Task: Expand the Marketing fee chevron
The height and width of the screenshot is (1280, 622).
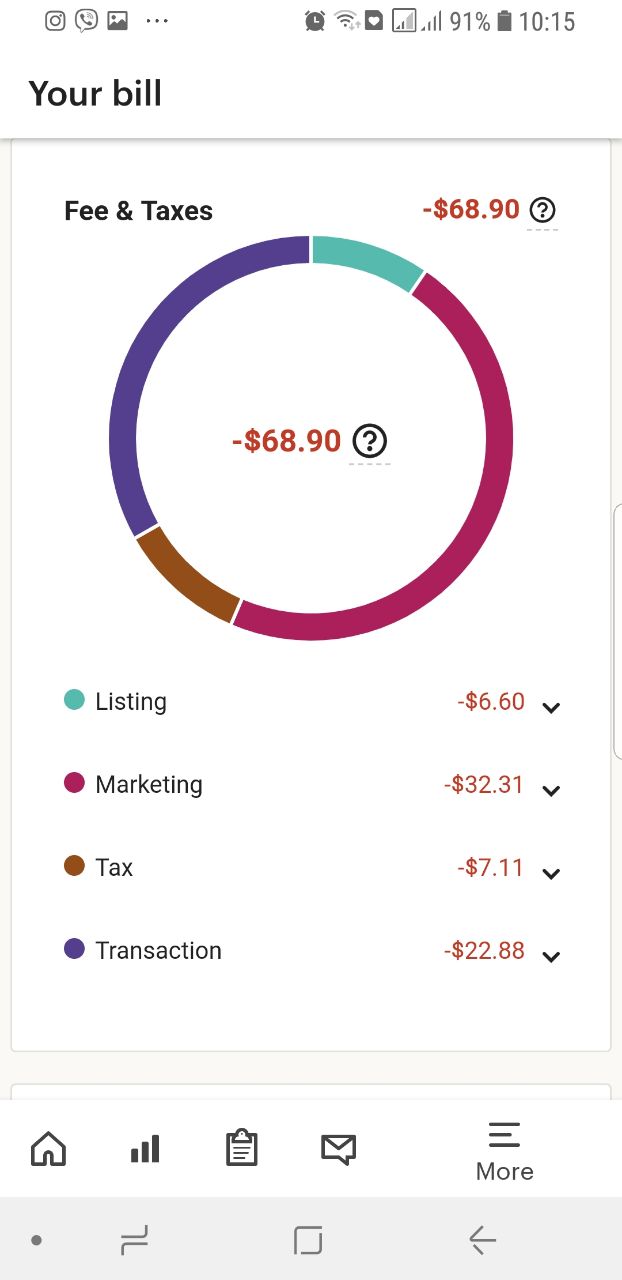Action: tap(551, 791)
